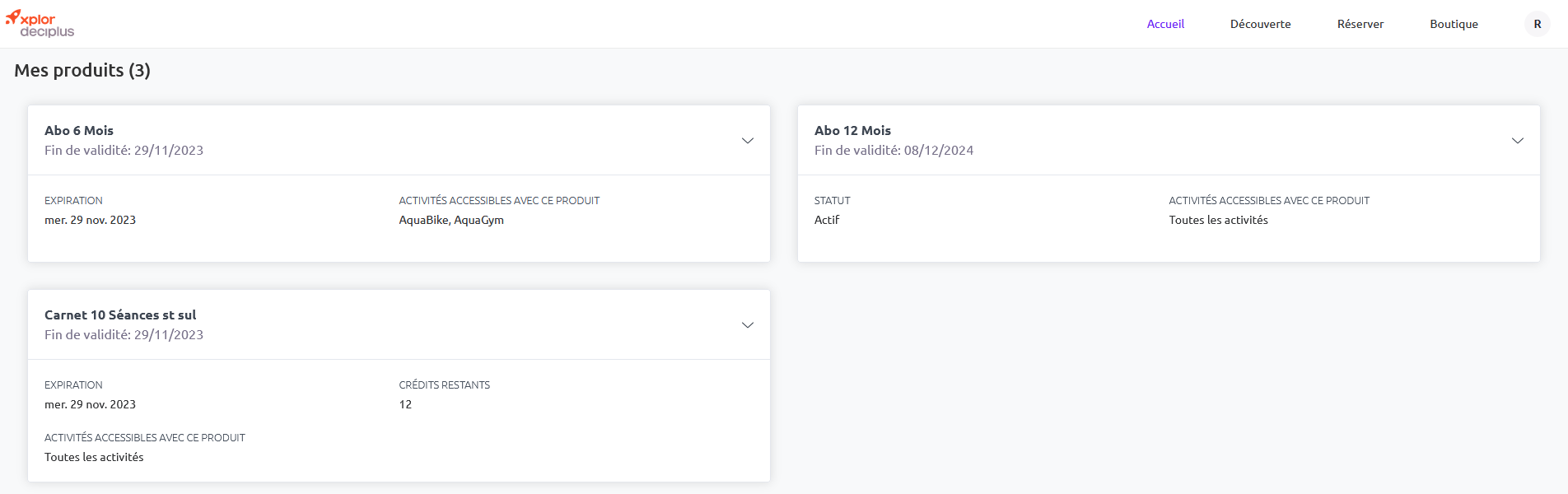Click Toutes les activités in Carnet card
Viewport: 1568px width, 494px height.
click(x=94, y=457)
